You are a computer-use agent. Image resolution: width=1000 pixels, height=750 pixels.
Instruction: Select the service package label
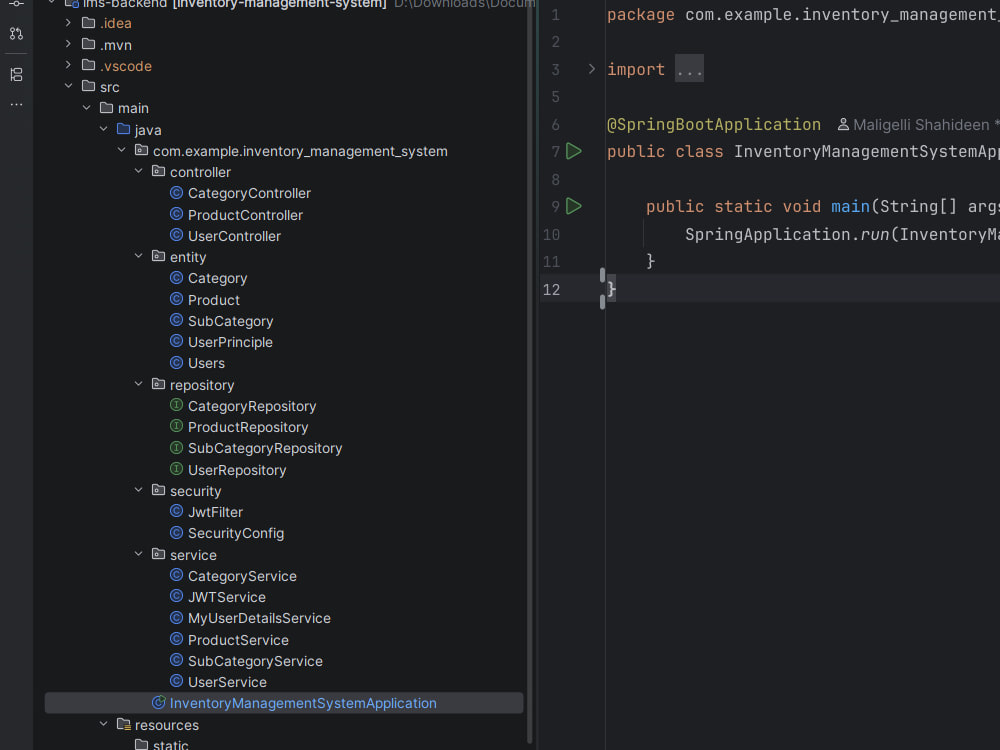pyautogui.click(x=193, y=555)
